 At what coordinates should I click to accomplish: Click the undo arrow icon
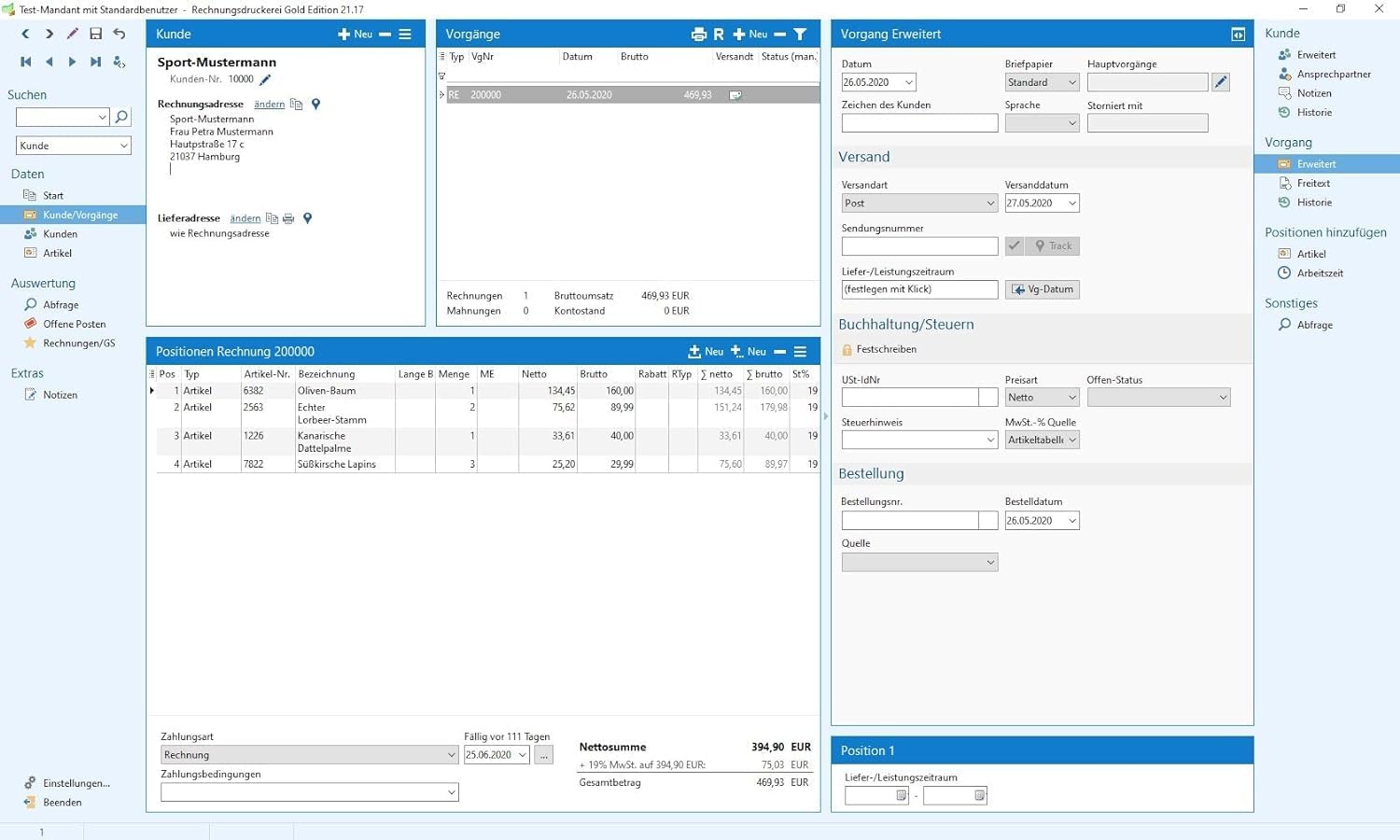[x=119, y=34]
